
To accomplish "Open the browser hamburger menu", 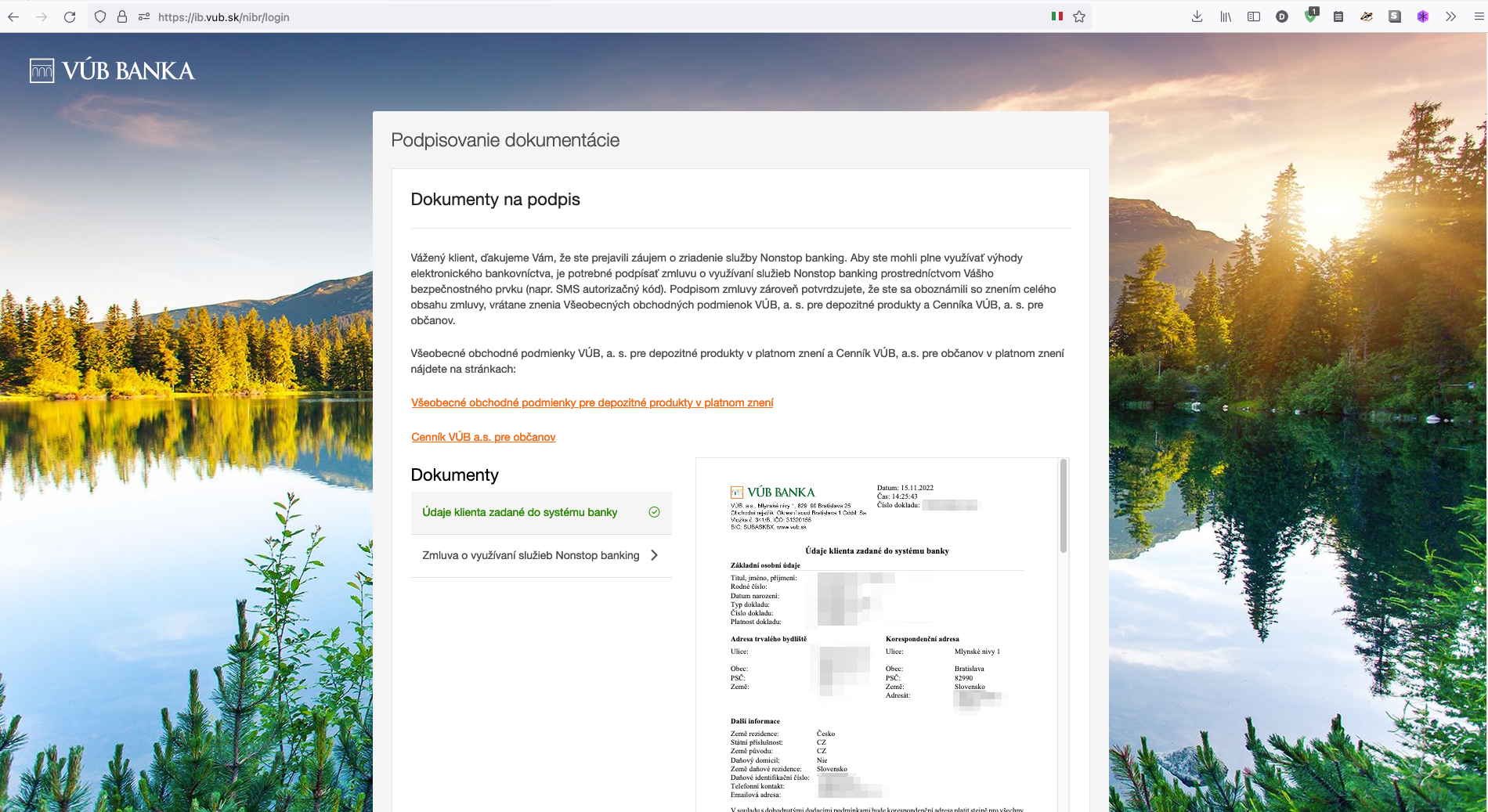I will coord(1479,16).
